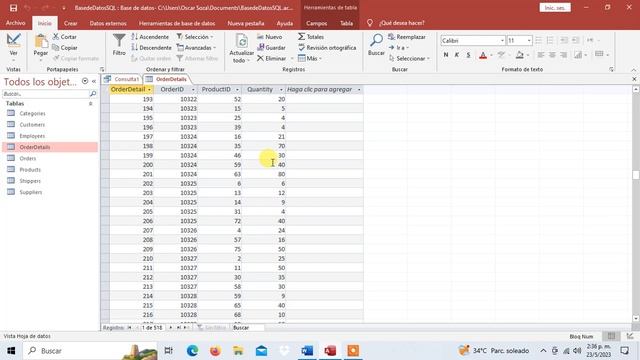
Task: Open the Calibri font name dropdown
Action: coord(502,40)
